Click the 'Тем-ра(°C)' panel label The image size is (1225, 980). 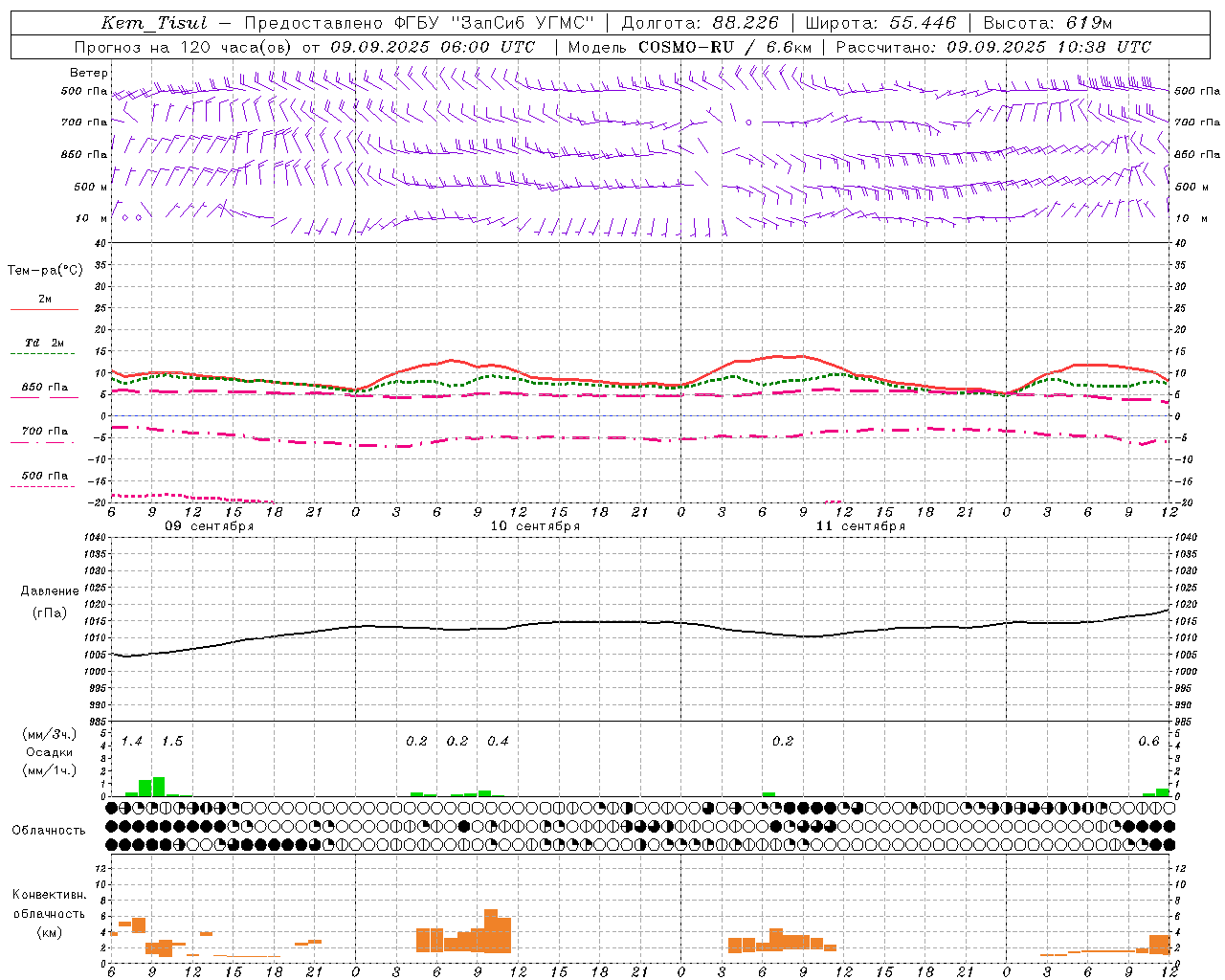click(45, 270)
